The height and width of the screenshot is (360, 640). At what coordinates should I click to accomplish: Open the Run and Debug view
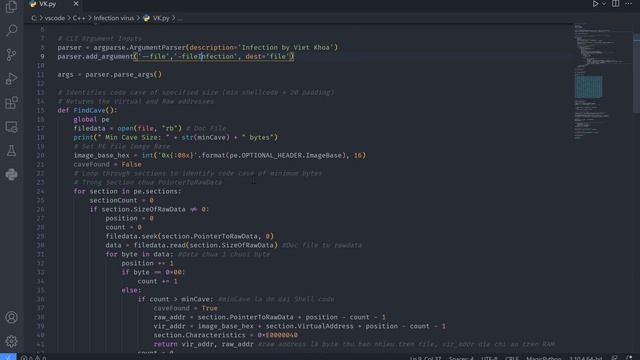click(x=11, y=78)
